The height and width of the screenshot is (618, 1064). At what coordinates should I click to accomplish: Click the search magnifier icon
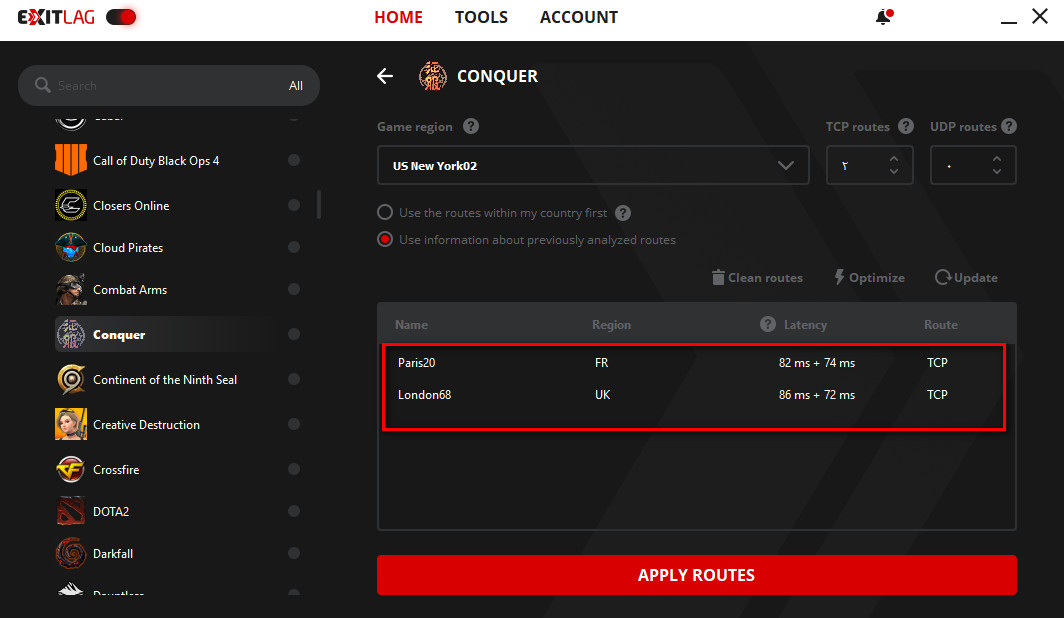(43, 85)
